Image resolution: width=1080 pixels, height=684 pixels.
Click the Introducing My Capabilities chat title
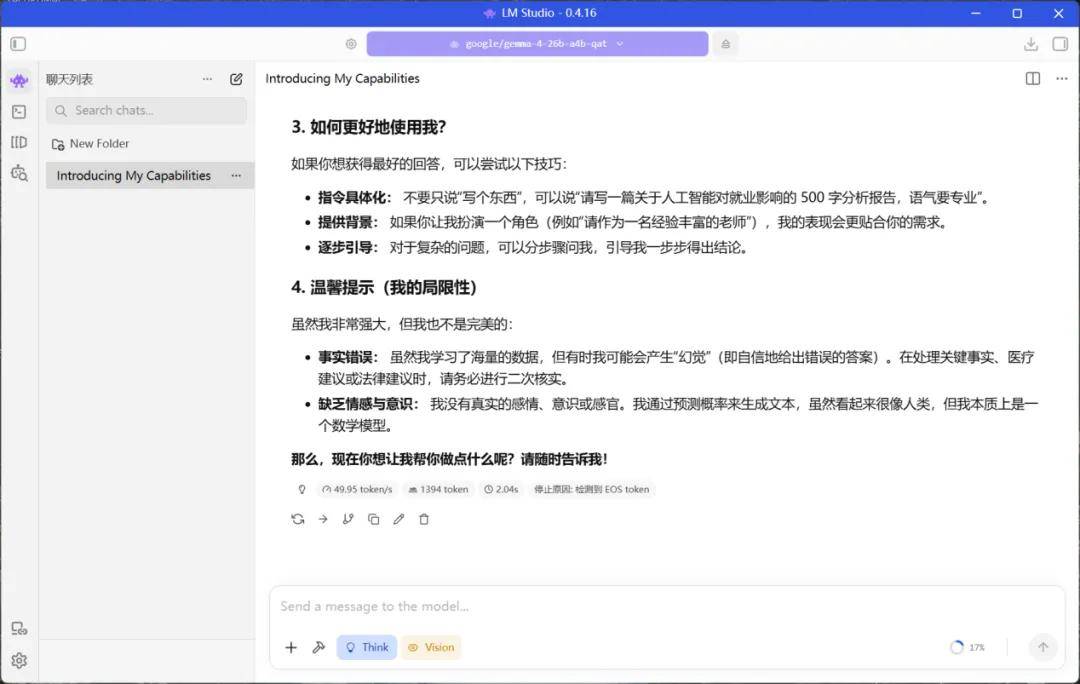[x=342, y=79]
